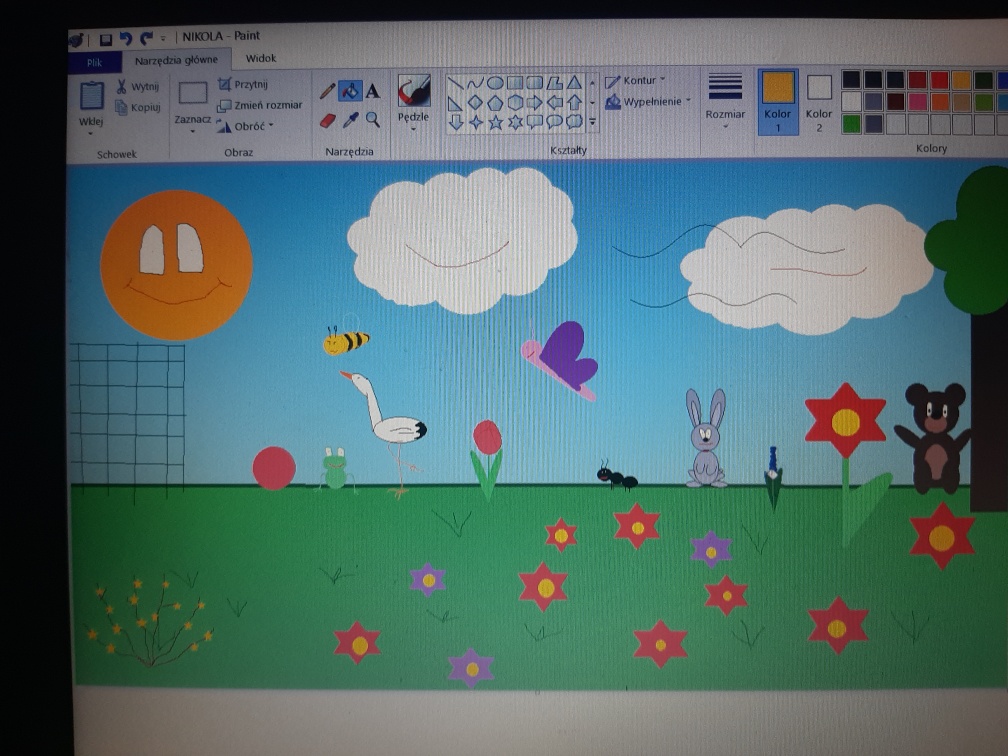Choose the Oval callout shape
Image resolution: width=1008 pixels, height=756 pixels.
(555, 121)
